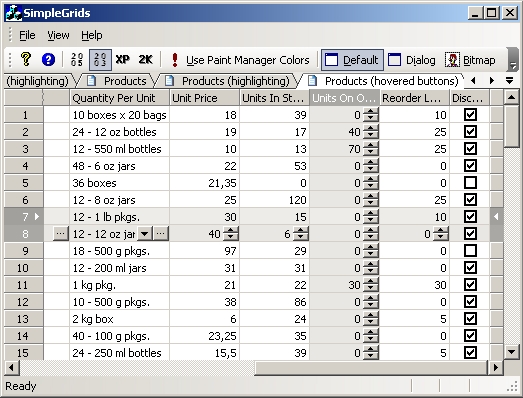
Task: Open the Help menu
Action: [x=92, y=35]
